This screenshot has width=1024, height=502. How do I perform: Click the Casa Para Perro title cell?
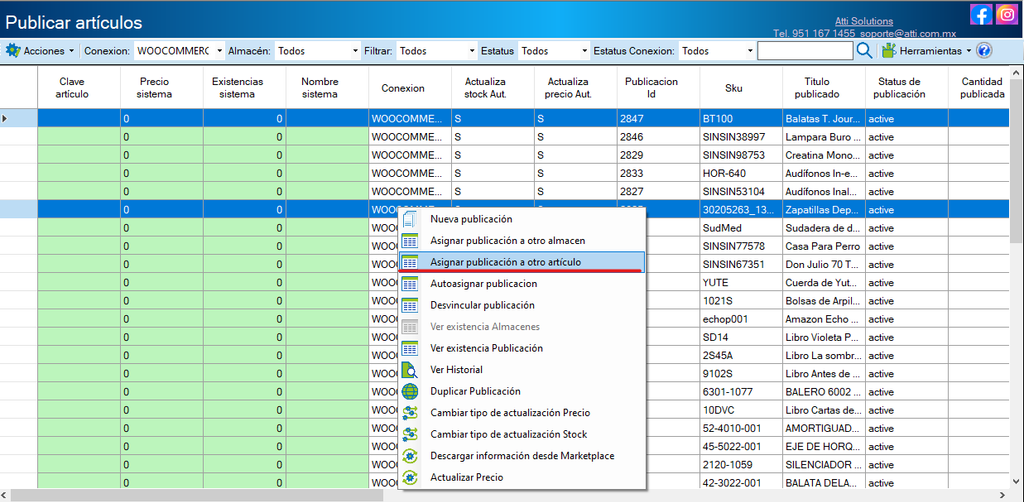824,247
